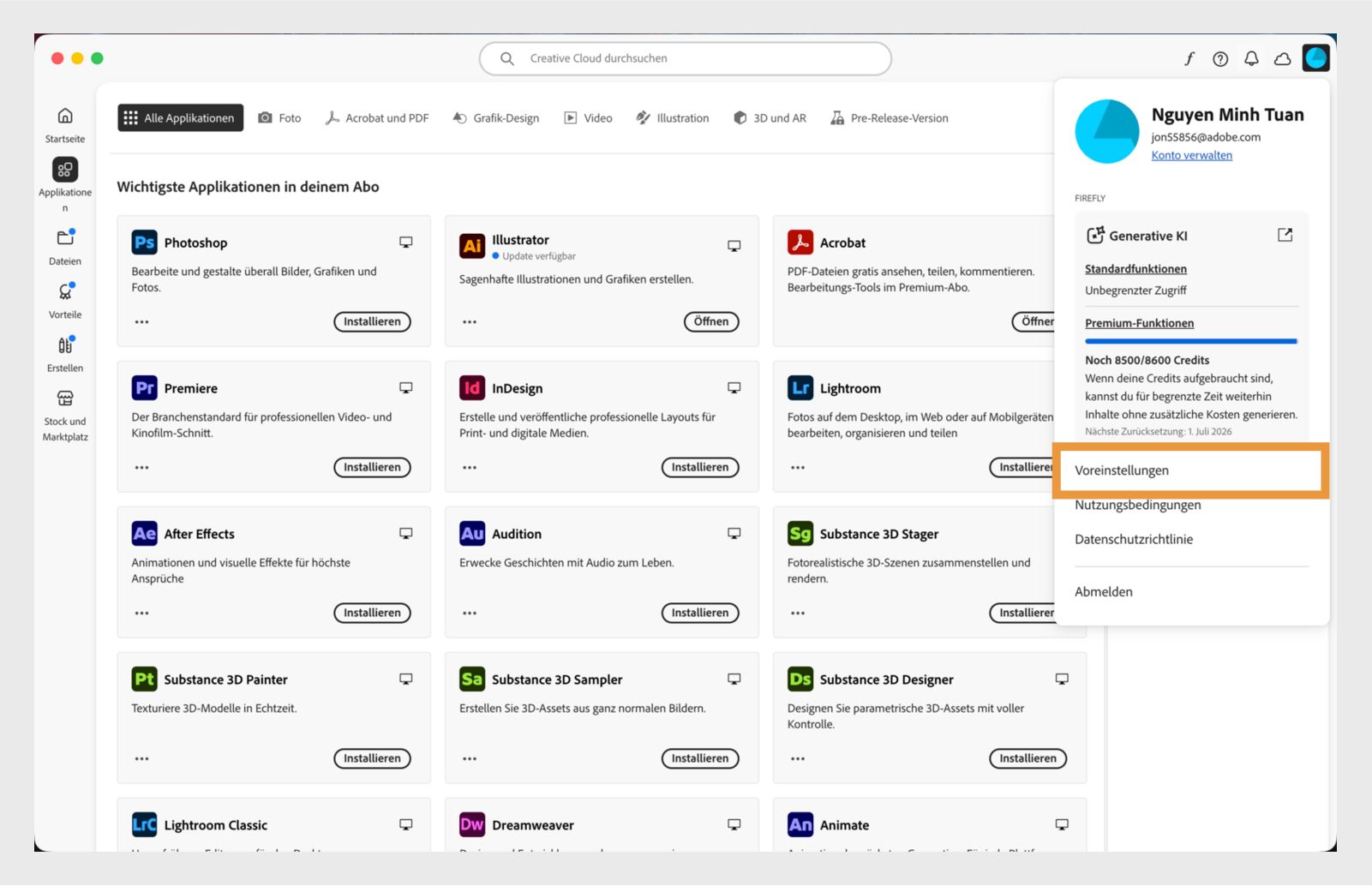The height and width of the screenshot is (886, 1372).
Task: Open the Startseite home icon
Action: click(x=65, y=116)
